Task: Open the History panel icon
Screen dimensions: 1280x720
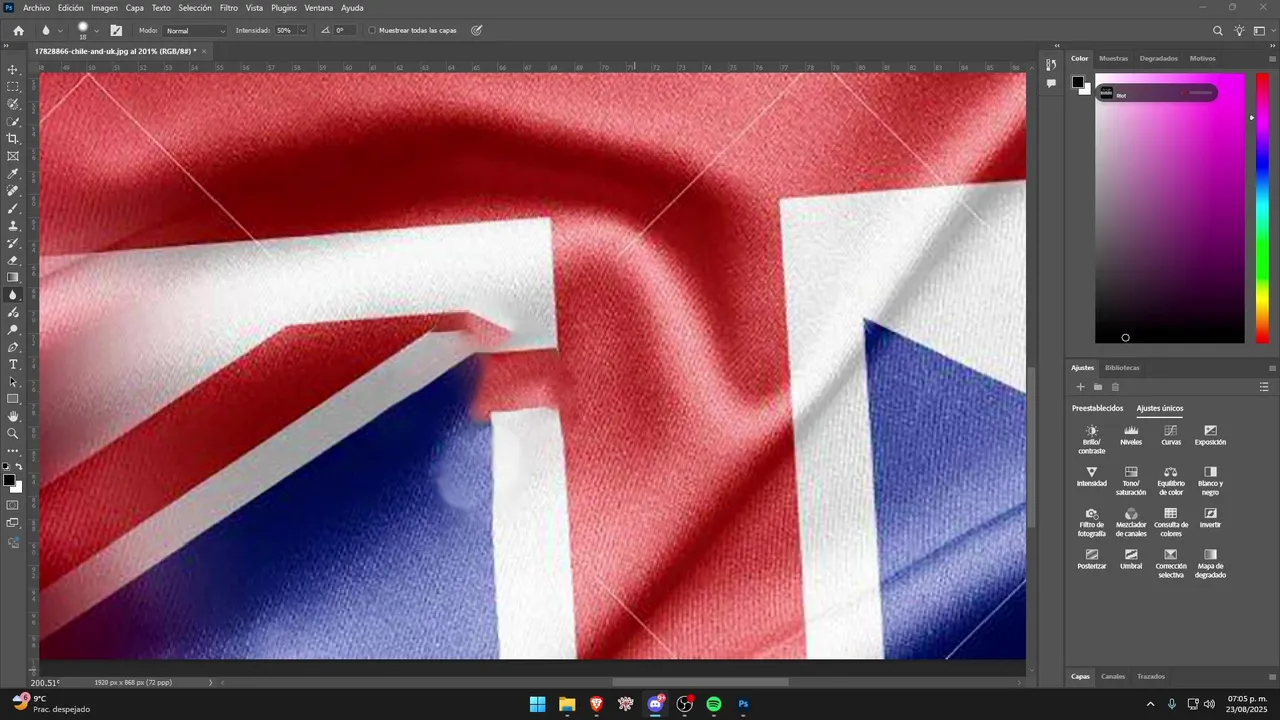Action: (1051, 65)
